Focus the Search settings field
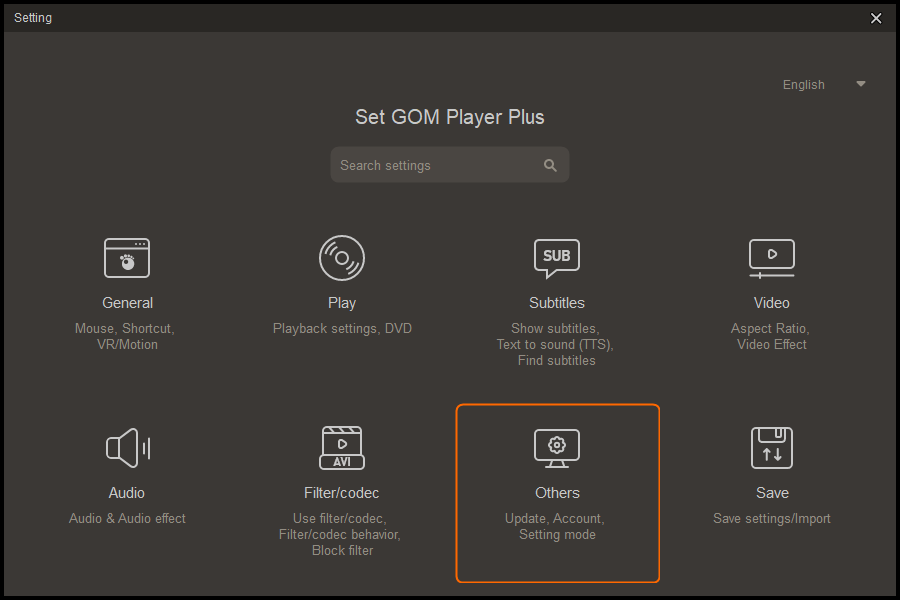This screenshot has height=600, width=900. pos(449,165)
